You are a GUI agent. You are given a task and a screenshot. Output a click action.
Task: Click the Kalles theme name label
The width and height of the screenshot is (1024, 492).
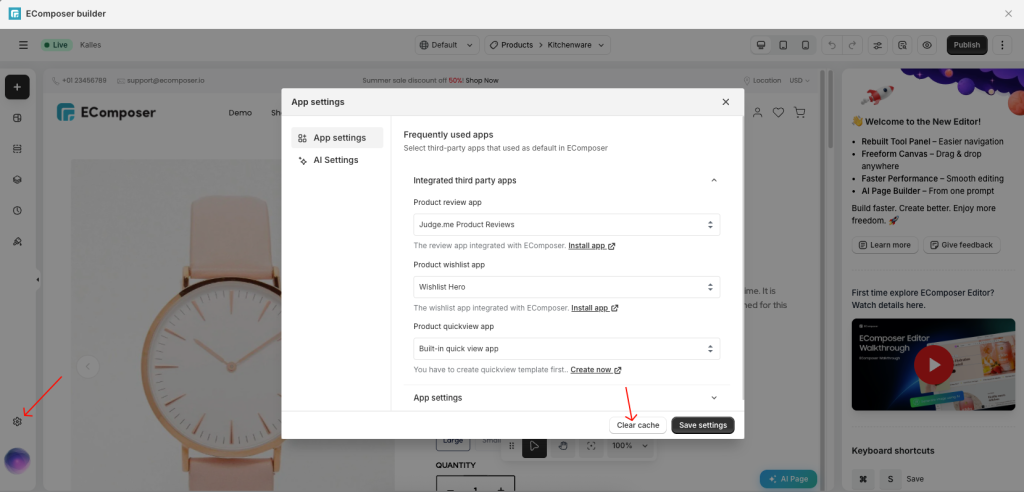(x=91, y=45)
